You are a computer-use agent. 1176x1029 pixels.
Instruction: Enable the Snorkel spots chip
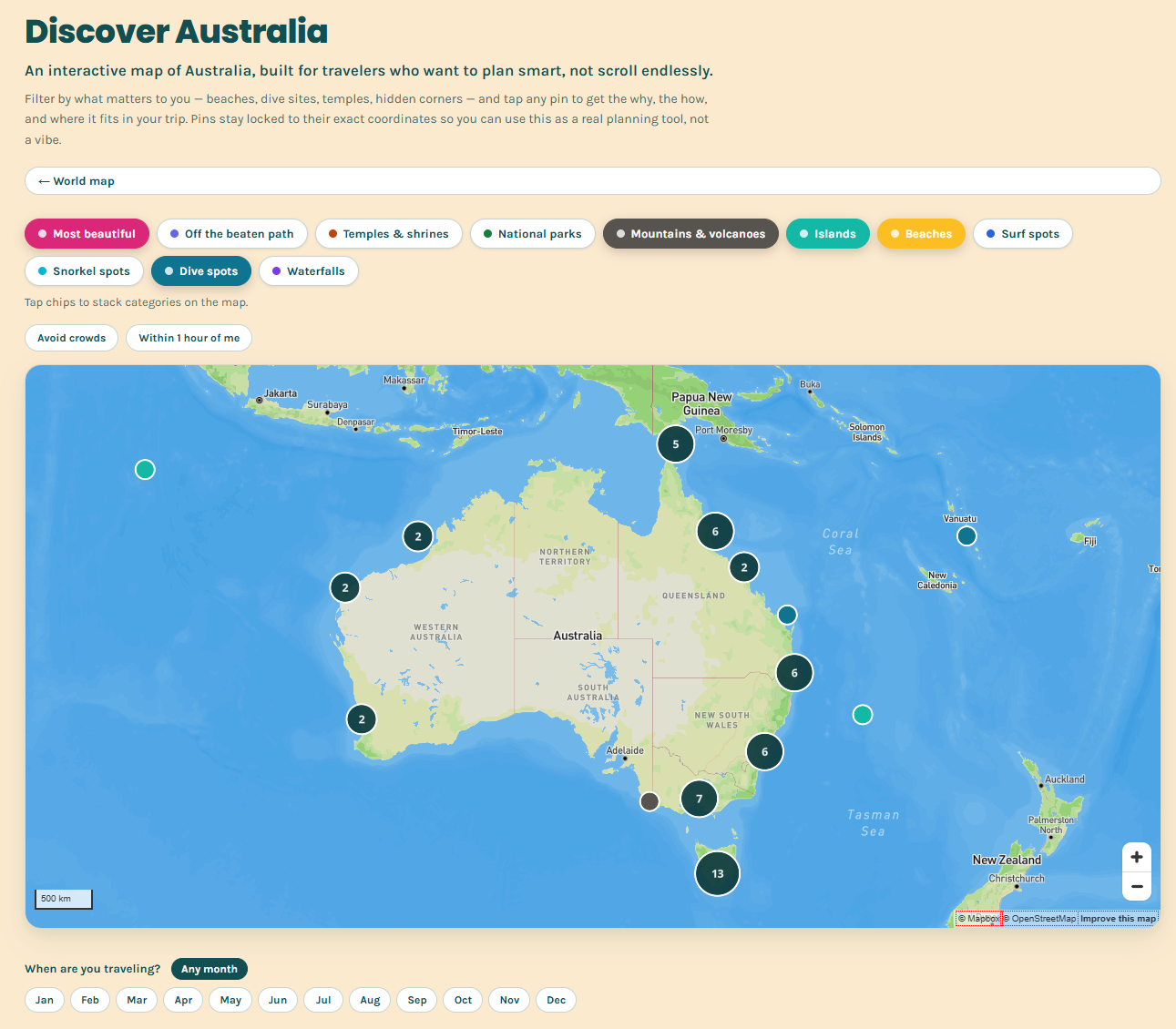(x=84, y=271)
